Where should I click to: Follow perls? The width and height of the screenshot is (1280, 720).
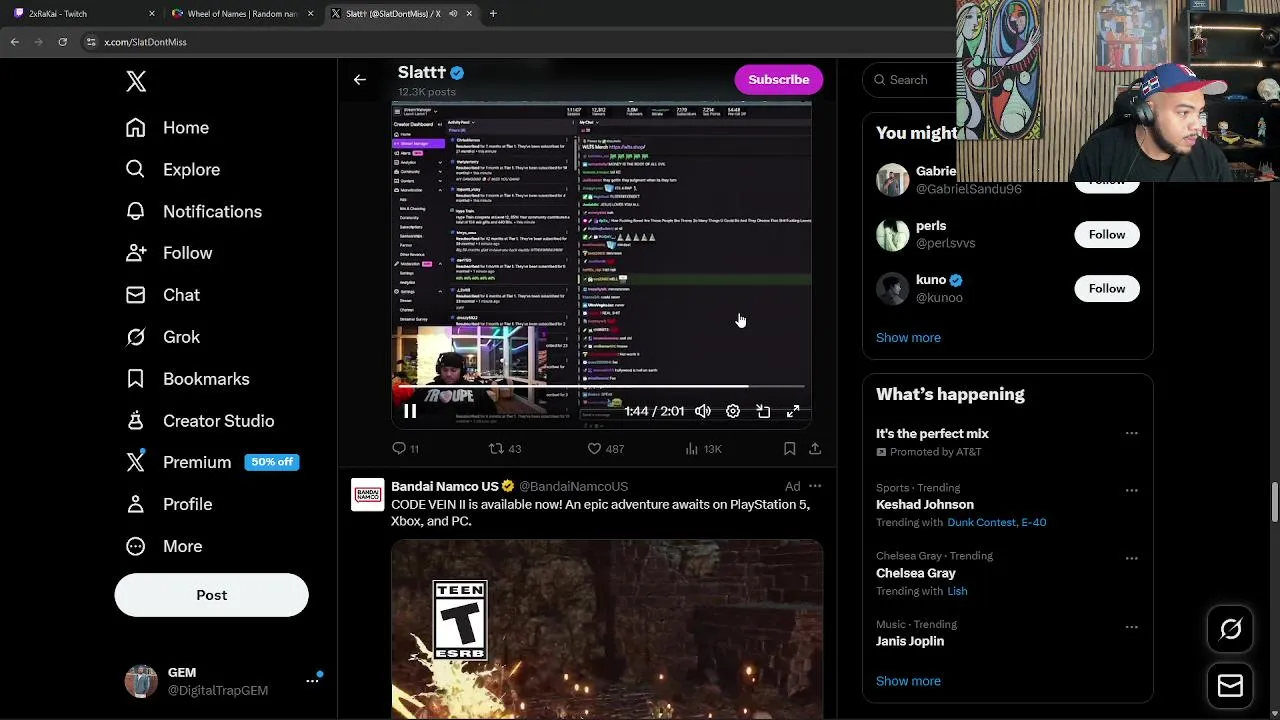tap(1106, 234)
